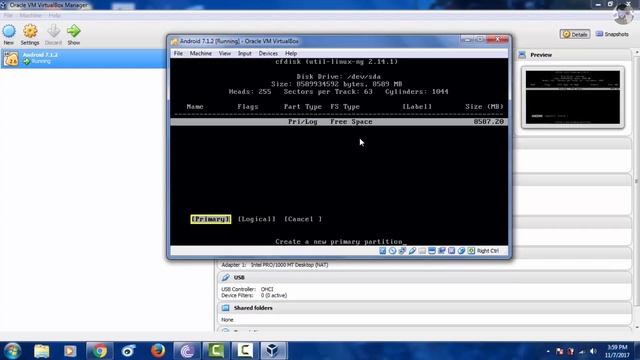The width and height of the screenshot is (640, 360).
Task: Click the USB section icon in the details pane
Action: [x=226, y=278]
